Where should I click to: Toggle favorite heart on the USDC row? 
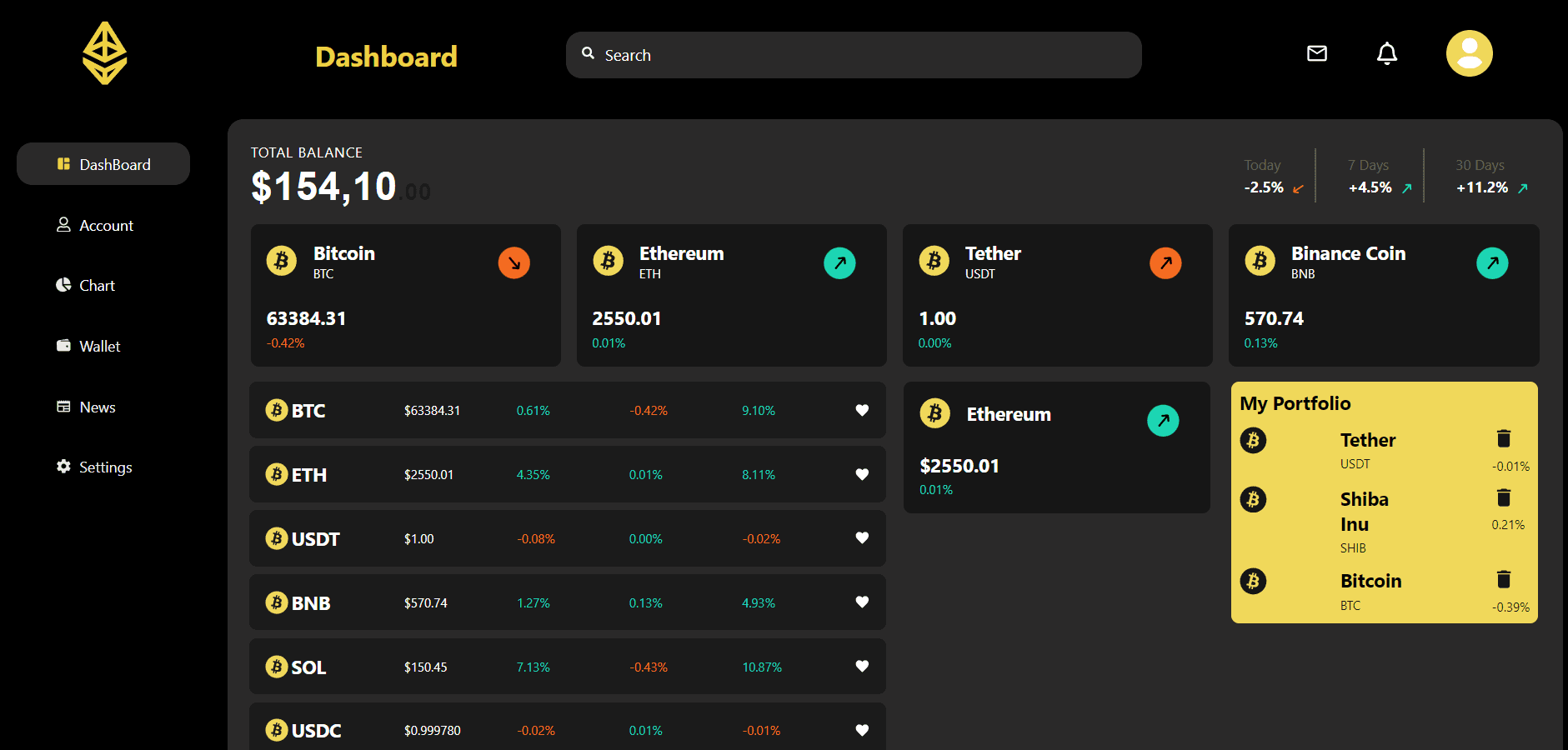point(862,730)
